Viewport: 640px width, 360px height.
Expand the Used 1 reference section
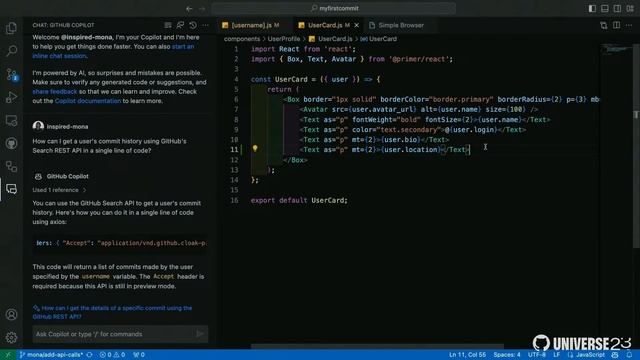60,190
